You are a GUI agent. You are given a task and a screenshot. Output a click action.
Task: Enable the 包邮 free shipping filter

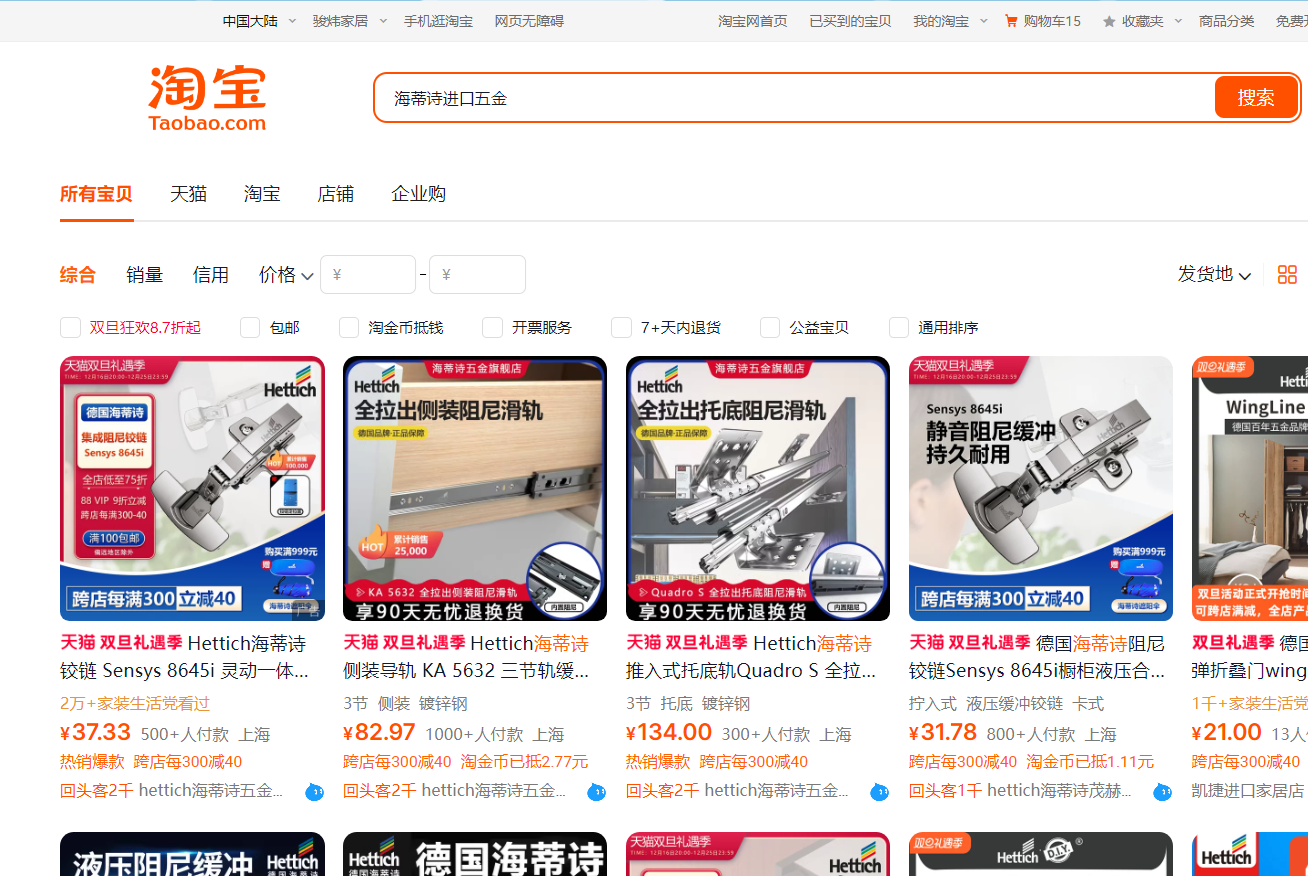click(250, 327)
